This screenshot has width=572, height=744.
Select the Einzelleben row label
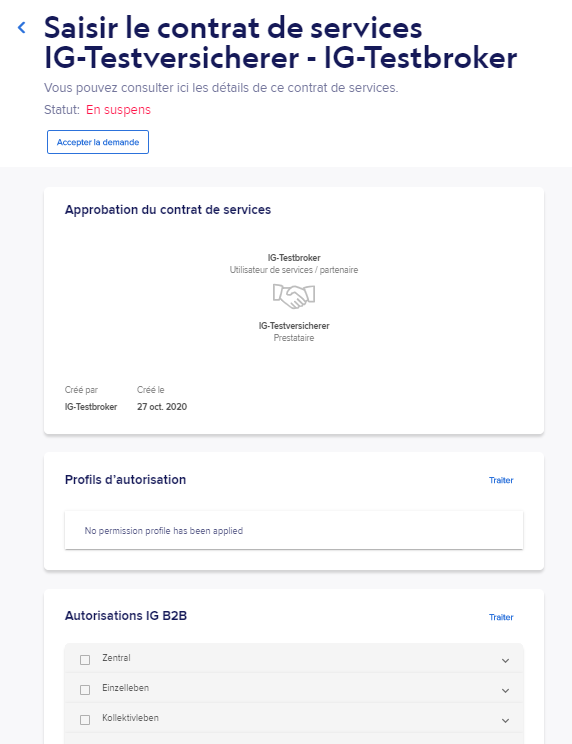tap(126, 688)
